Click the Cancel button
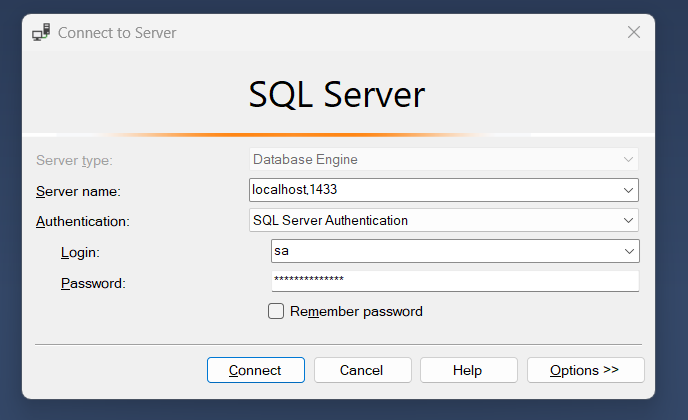688x420 pixels. click(x=362, y=370)
